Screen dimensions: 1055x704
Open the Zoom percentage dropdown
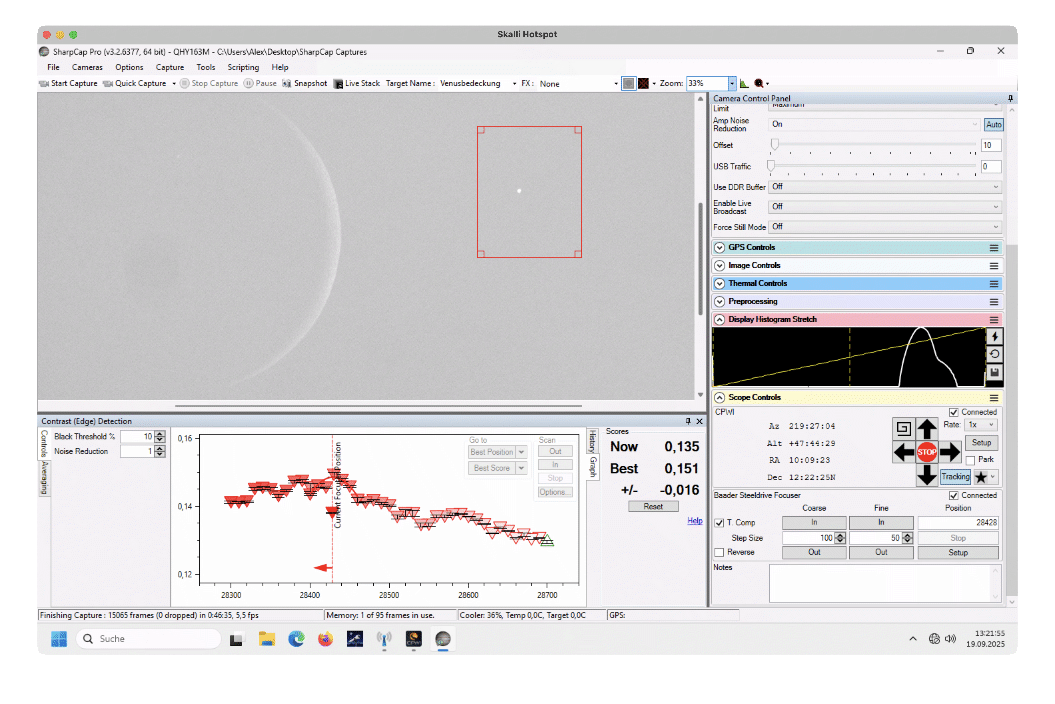[x=732, y=84]
